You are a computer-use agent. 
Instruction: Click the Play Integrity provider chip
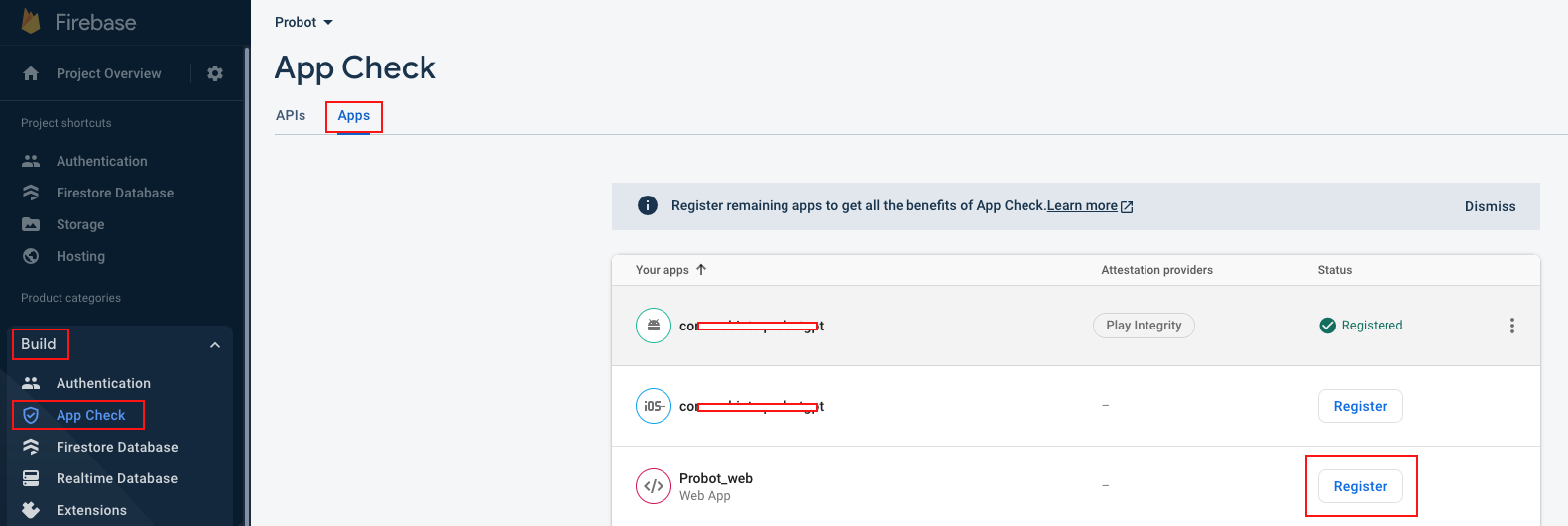click(1144, 326)
